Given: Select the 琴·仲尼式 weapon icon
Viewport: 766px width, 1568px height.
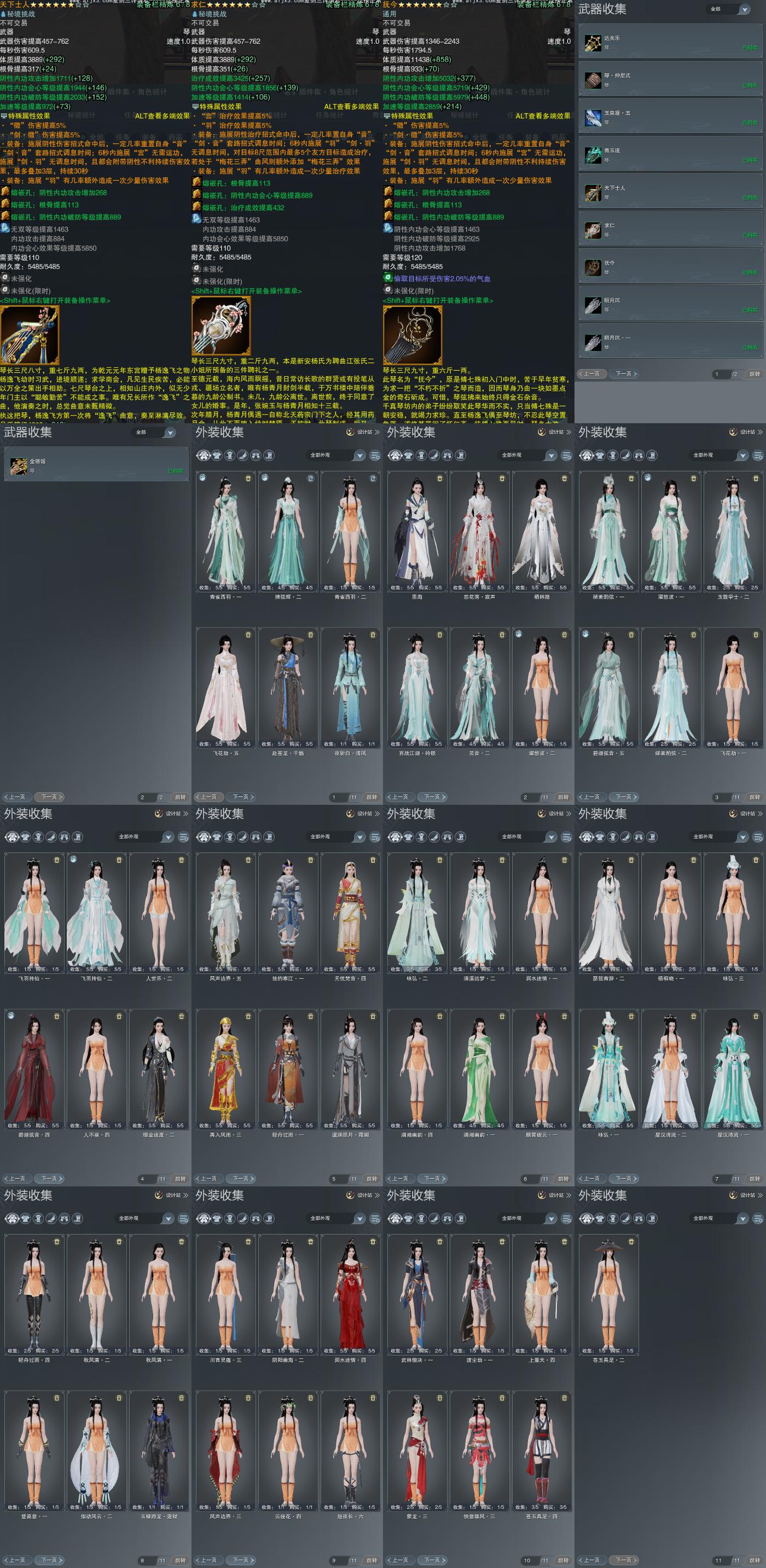Looking at the screenshot, I should coord(593,80).
